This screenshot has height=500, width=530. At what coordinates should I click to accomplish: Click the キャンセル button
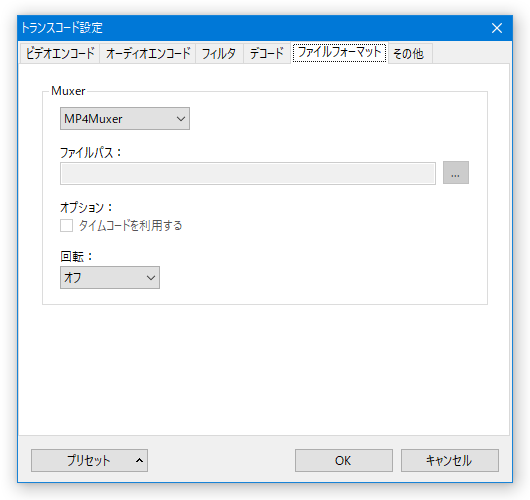coord(450,460)
